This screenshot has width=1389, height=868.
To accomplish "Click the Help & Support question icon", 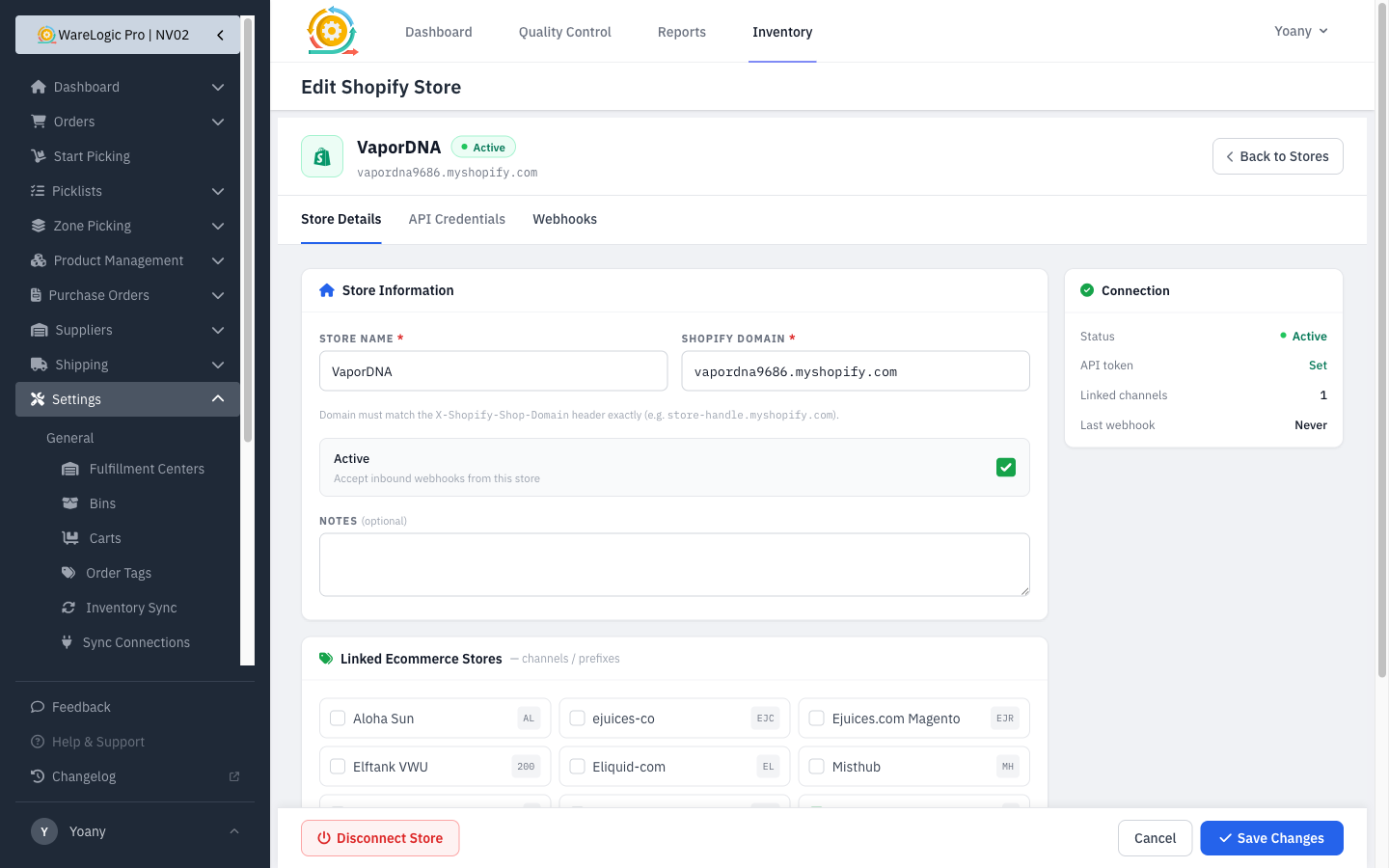I will pyautogui.click(x=38, y=742).
